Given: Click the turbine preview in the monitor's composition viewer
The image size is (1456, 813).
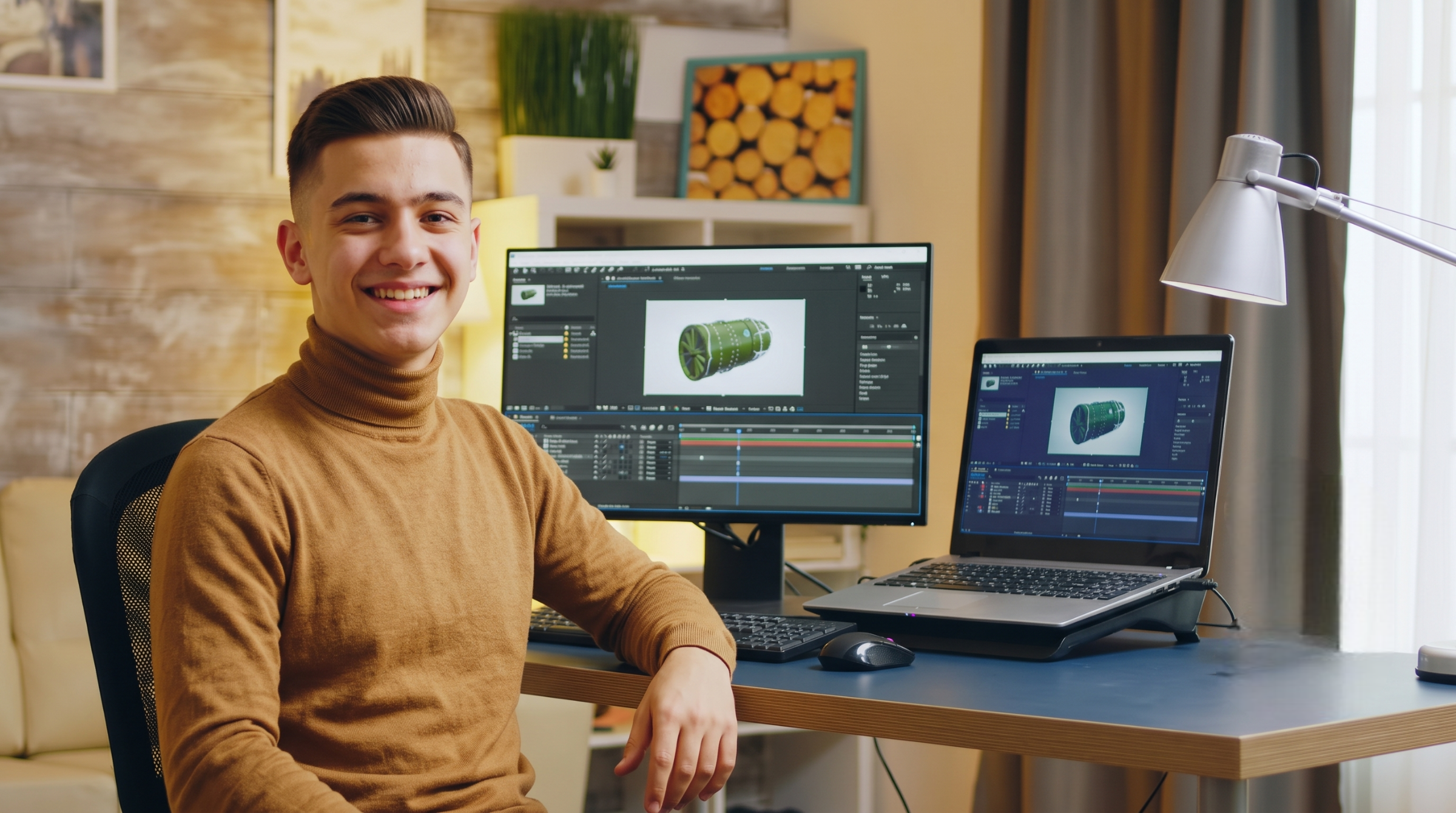Looking at the screenshot, I should point(724,347).
